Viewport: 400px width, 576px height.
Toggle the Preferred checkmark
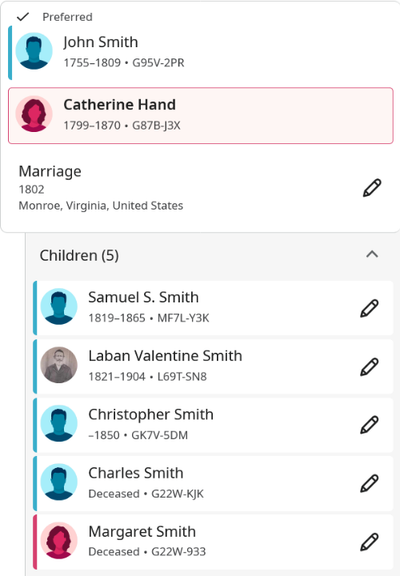23,17
